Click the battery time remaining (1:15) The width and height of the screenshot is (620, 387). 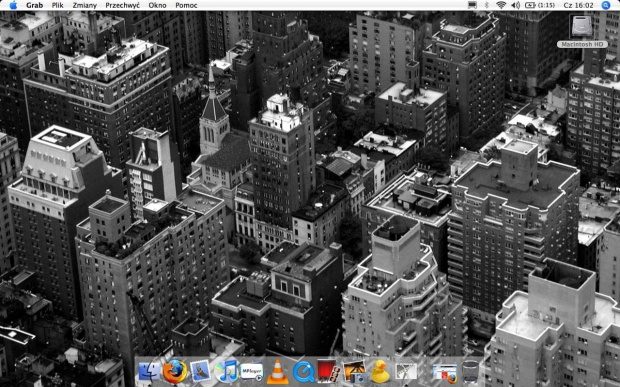point(546,5)
